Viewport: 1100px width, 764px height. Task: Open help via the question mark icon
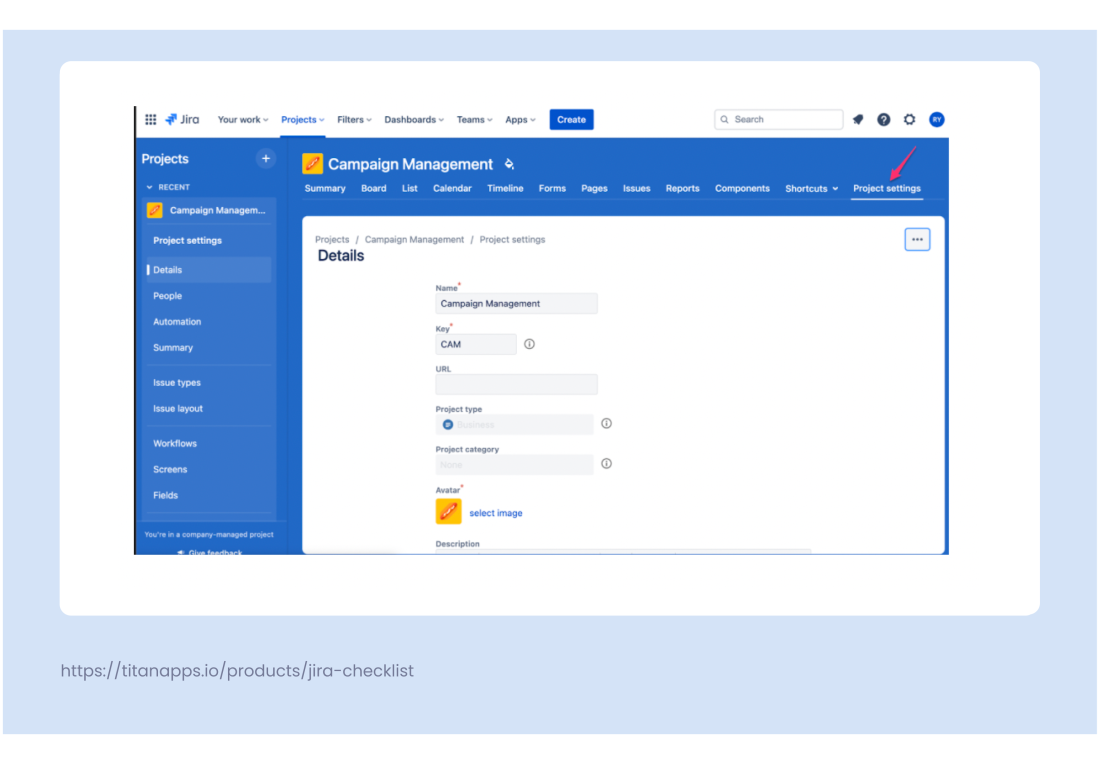[883, 119]
